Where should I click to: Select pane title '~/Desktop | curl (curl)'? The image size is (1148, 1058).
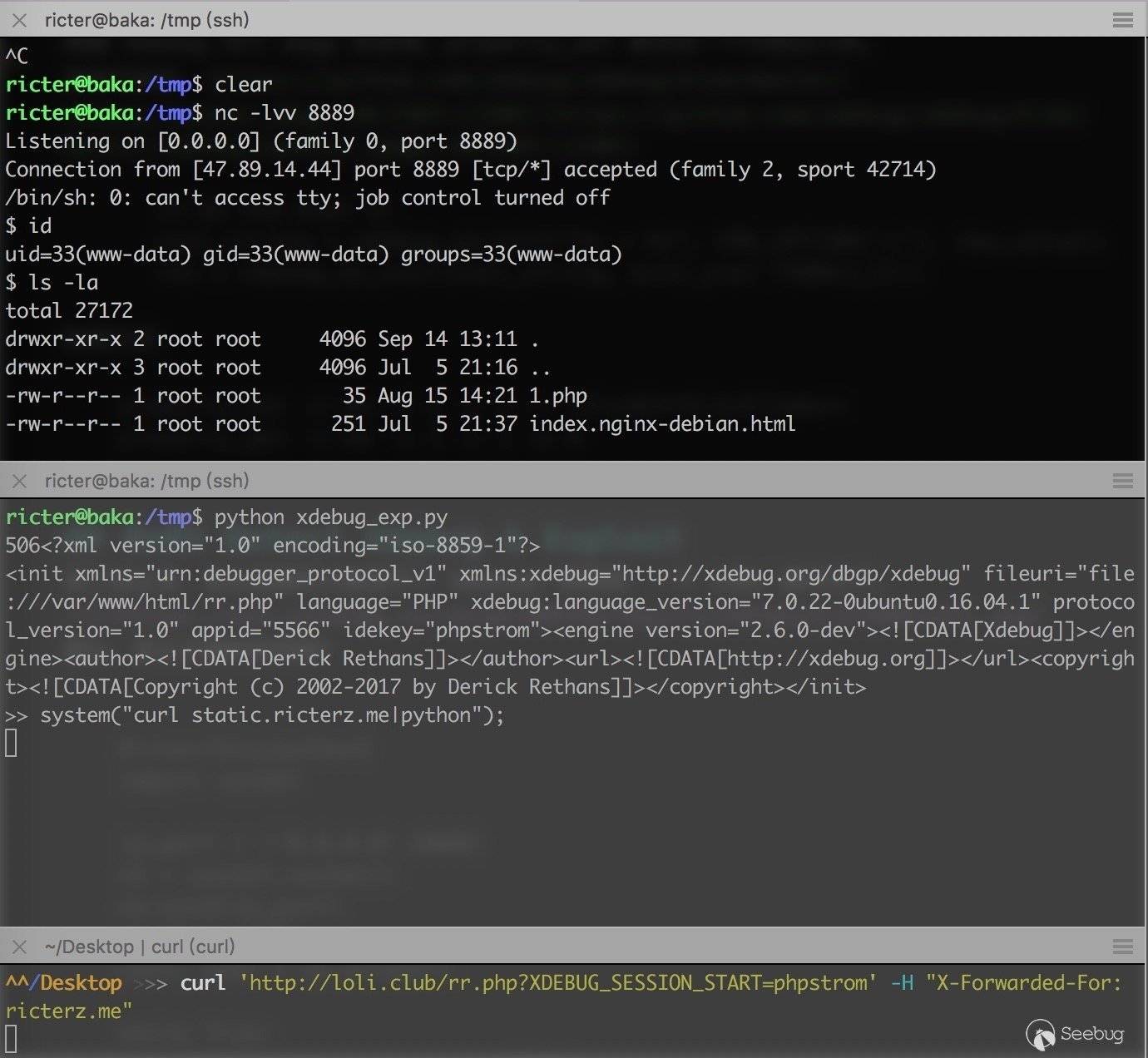tap(140, 947)
